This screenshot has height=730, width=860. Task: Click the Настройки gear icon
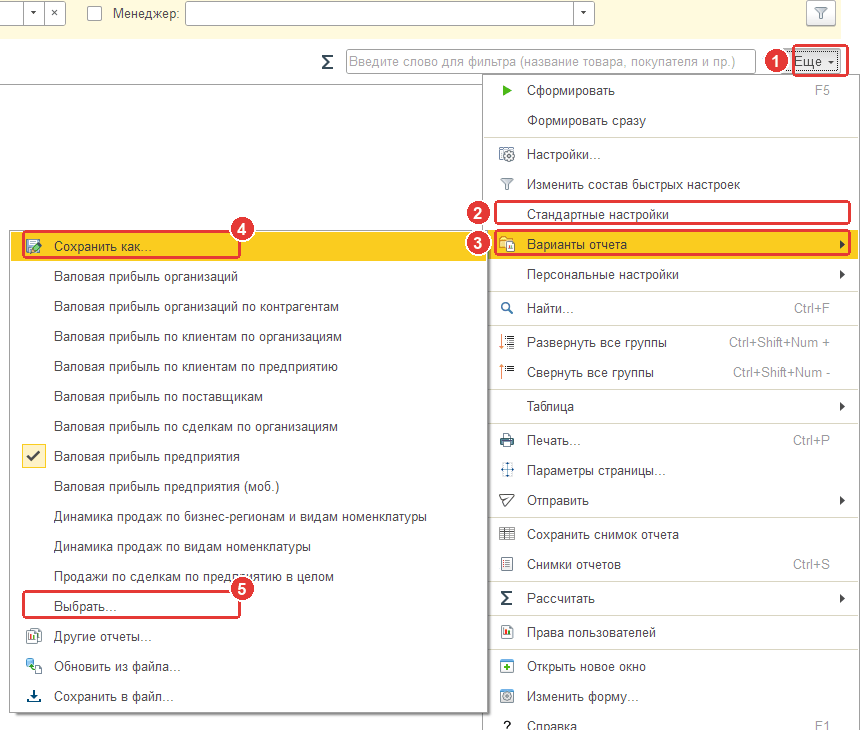point(507,155)
